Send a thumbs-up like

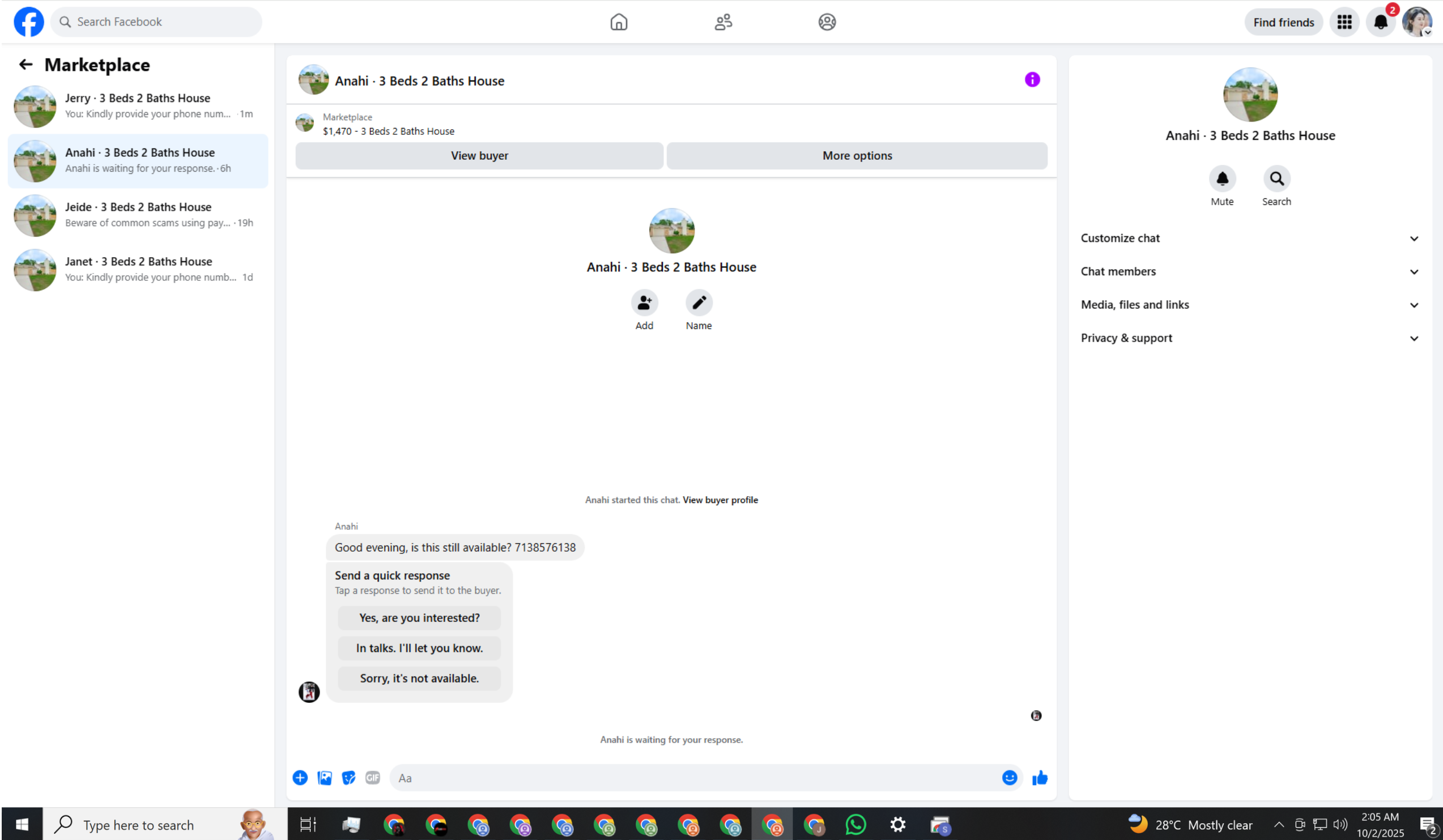(1039, 778)
